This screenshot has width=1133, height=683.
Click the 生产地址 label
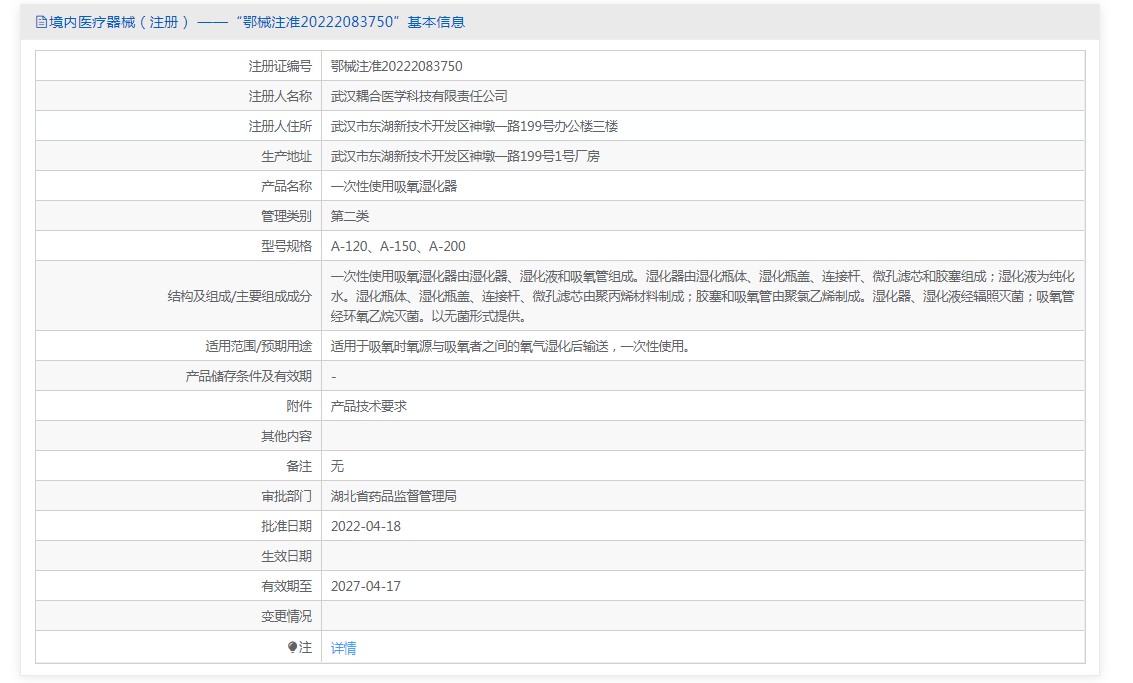287,156
